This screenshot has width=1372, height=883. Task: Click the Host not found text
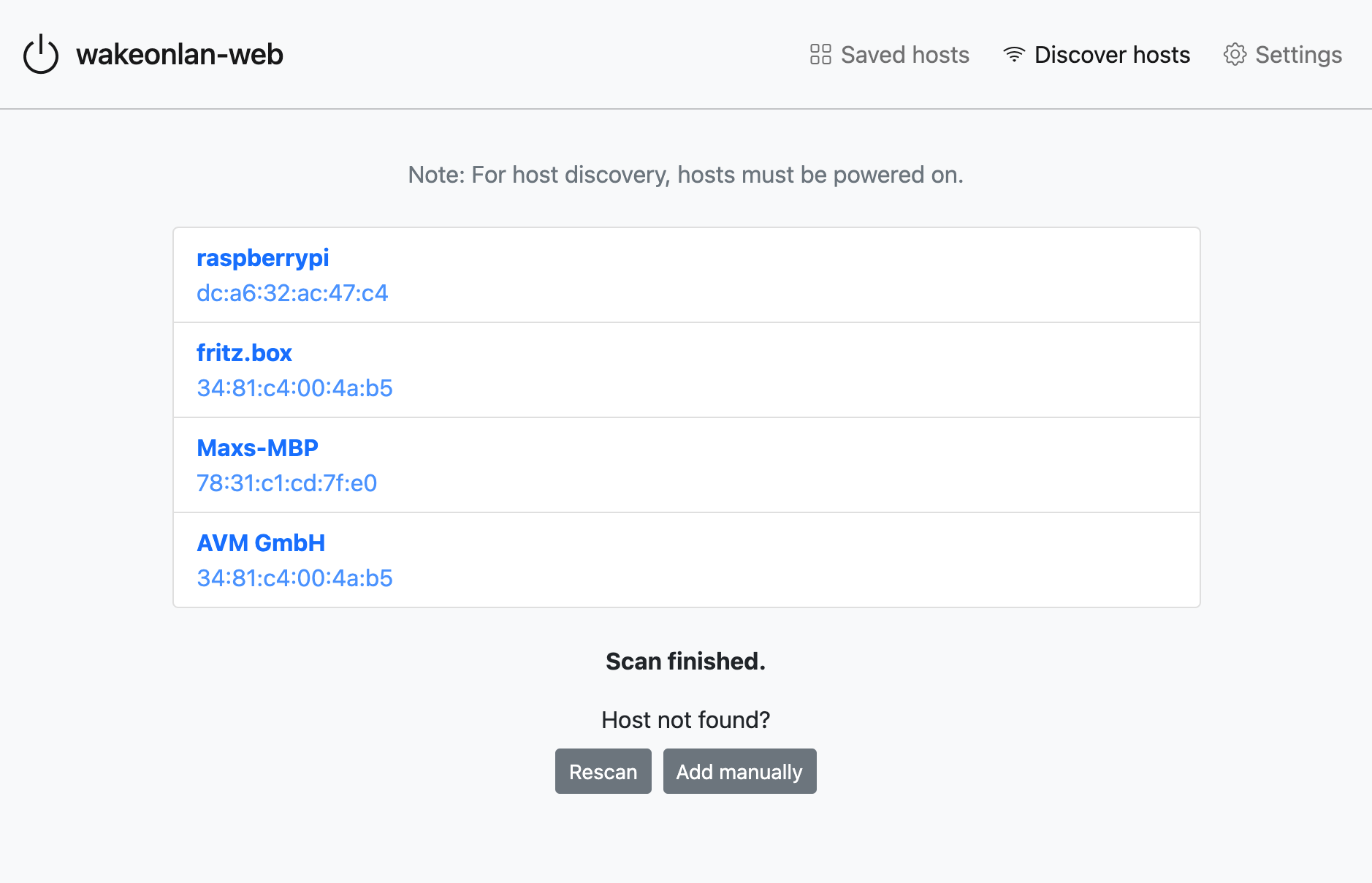pyautogui.click(x=684, y=719)
